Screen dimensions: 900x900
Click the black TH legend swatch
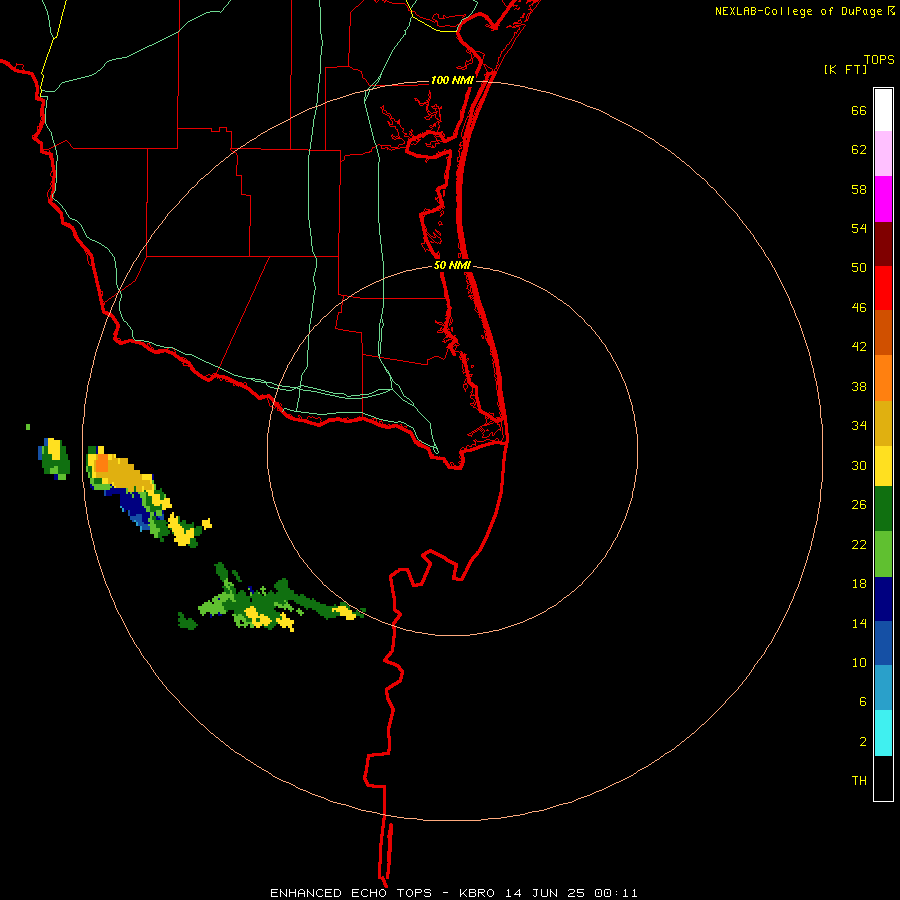click(883, 778)
